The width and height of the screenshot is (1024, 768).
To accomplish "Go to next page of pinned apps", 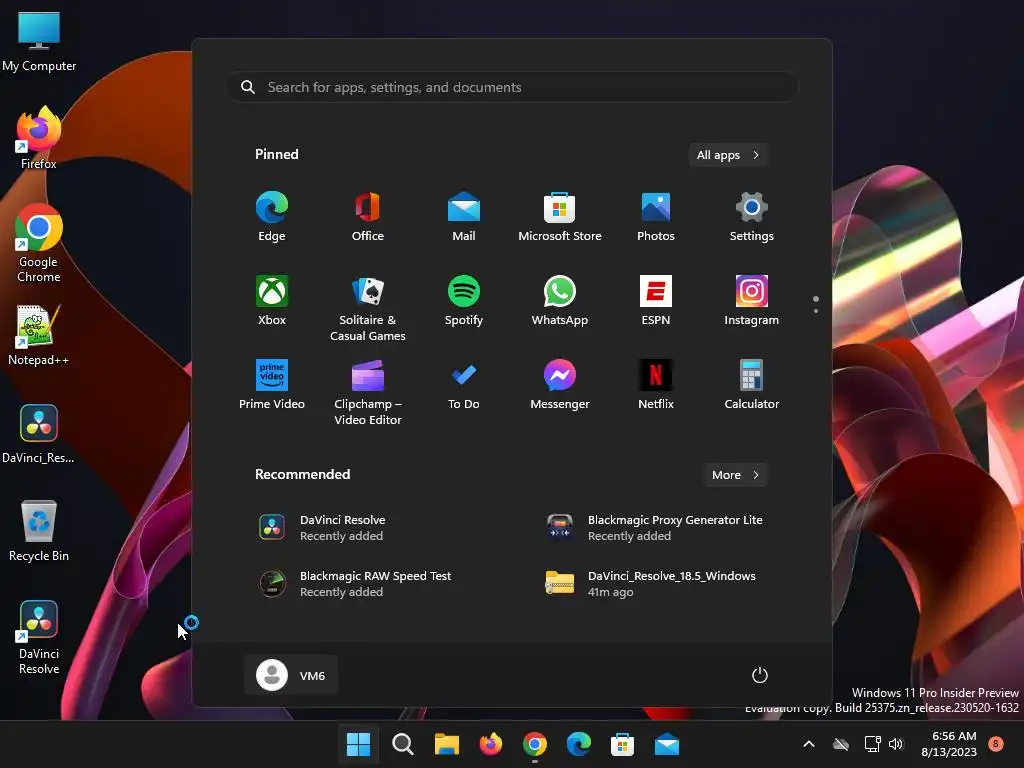I will point(816,311).
